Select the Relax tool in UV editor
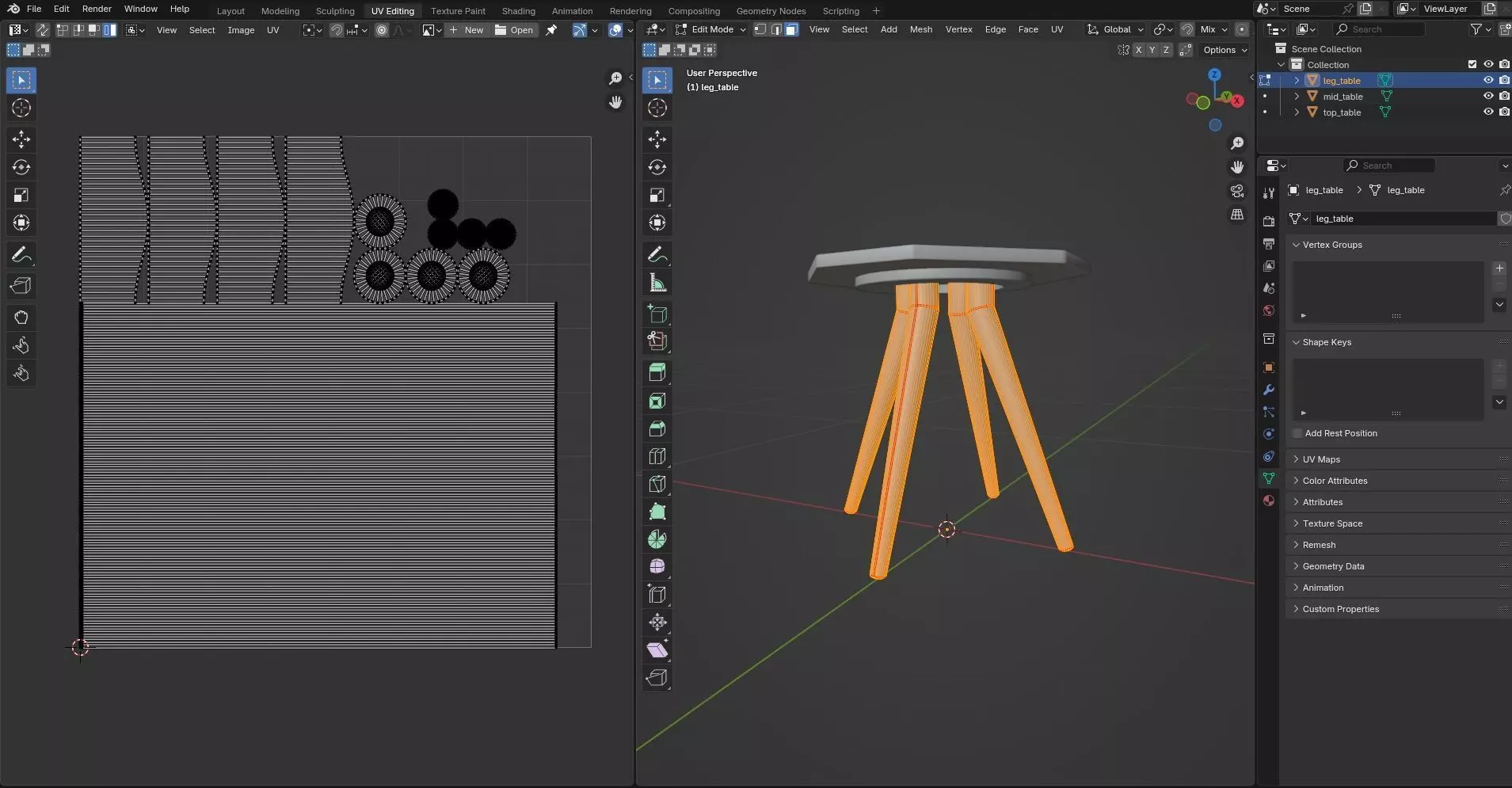Screen dimensions: 1512x788 pyautogui.click(x=21, y=345)
